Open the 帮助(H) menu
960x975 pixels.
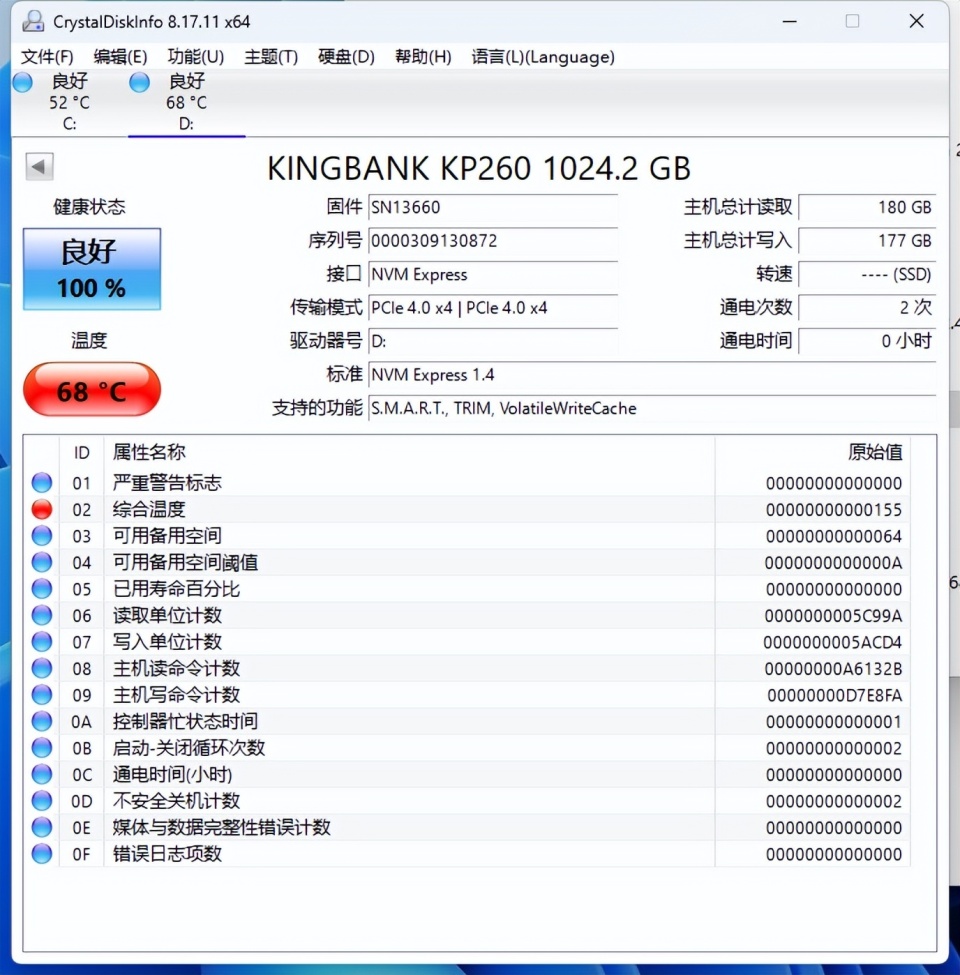click(423, 57)
